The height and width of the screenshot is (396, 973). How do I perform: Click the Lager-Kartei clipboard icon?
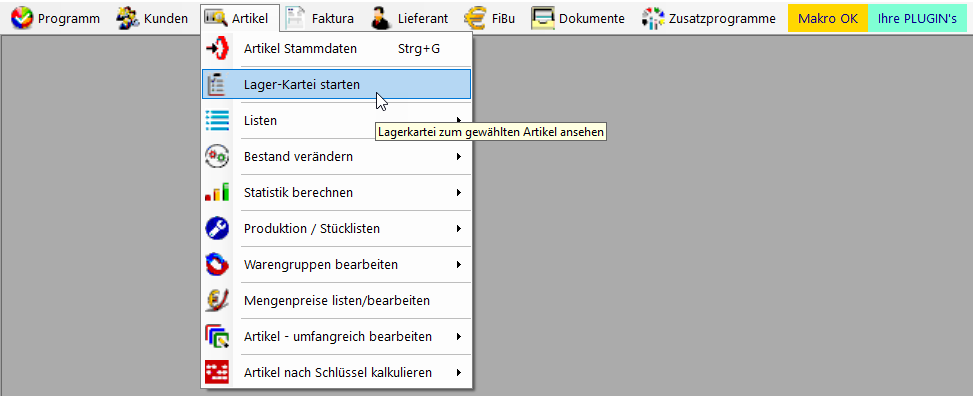(217, 84)
